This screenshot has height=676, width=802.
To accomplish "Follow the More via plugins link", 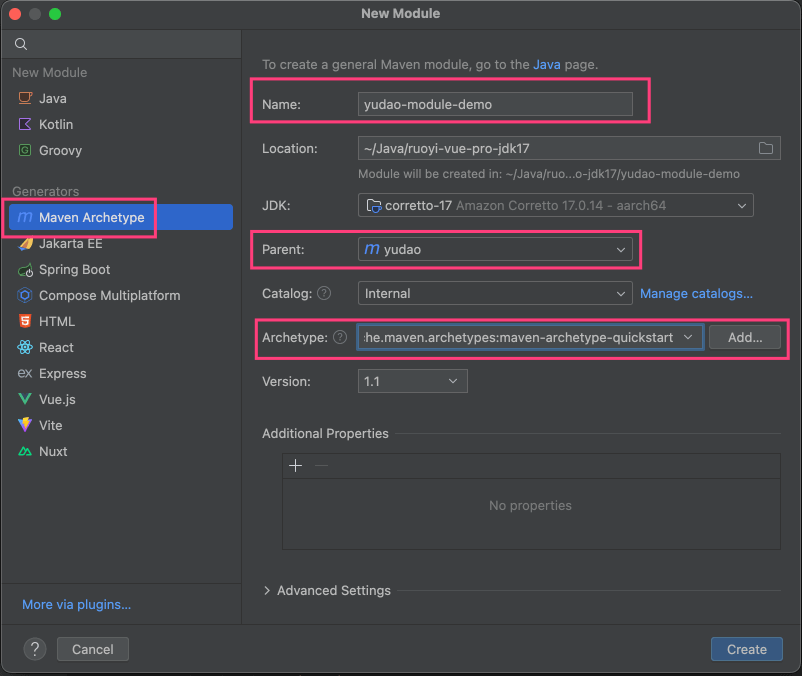I will [x=76, y=604].
